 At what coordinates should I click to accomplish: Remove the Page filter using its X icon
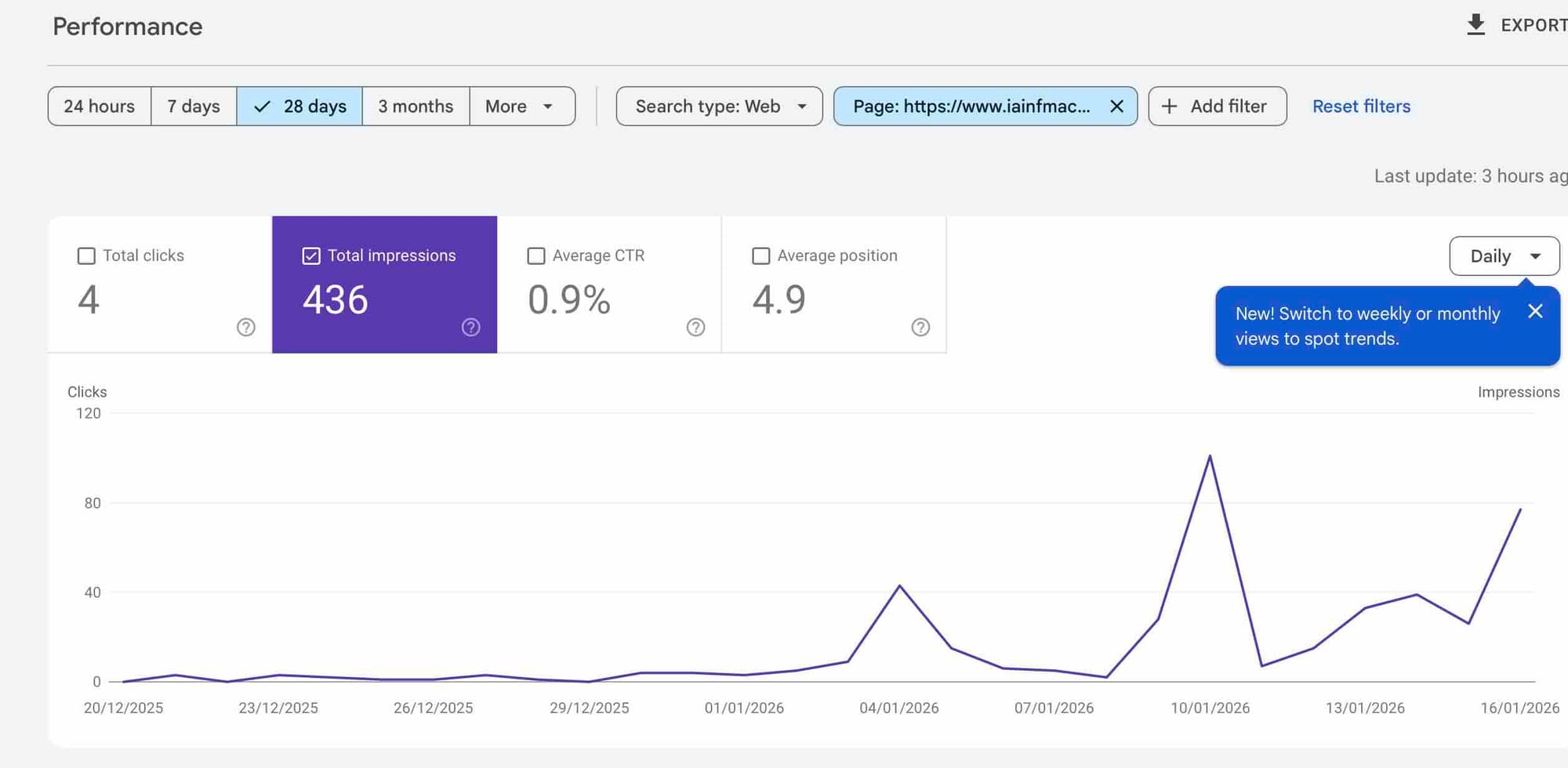pyautogui.click(x=1118, y=106)
